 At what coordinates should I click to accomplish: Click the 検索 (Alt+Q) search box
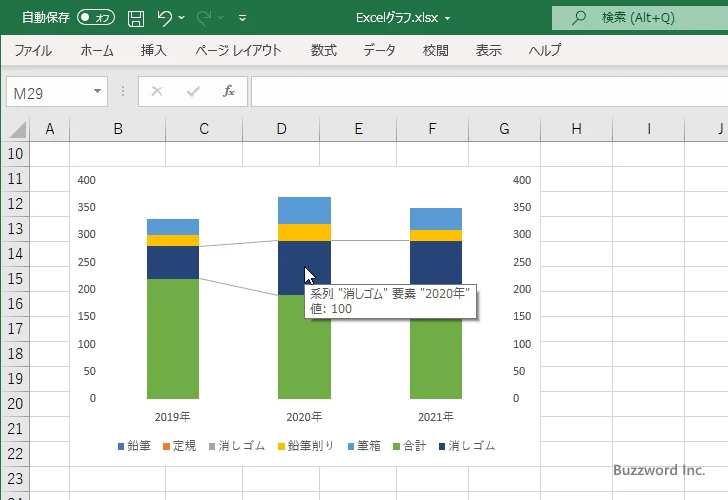[640, 18]
